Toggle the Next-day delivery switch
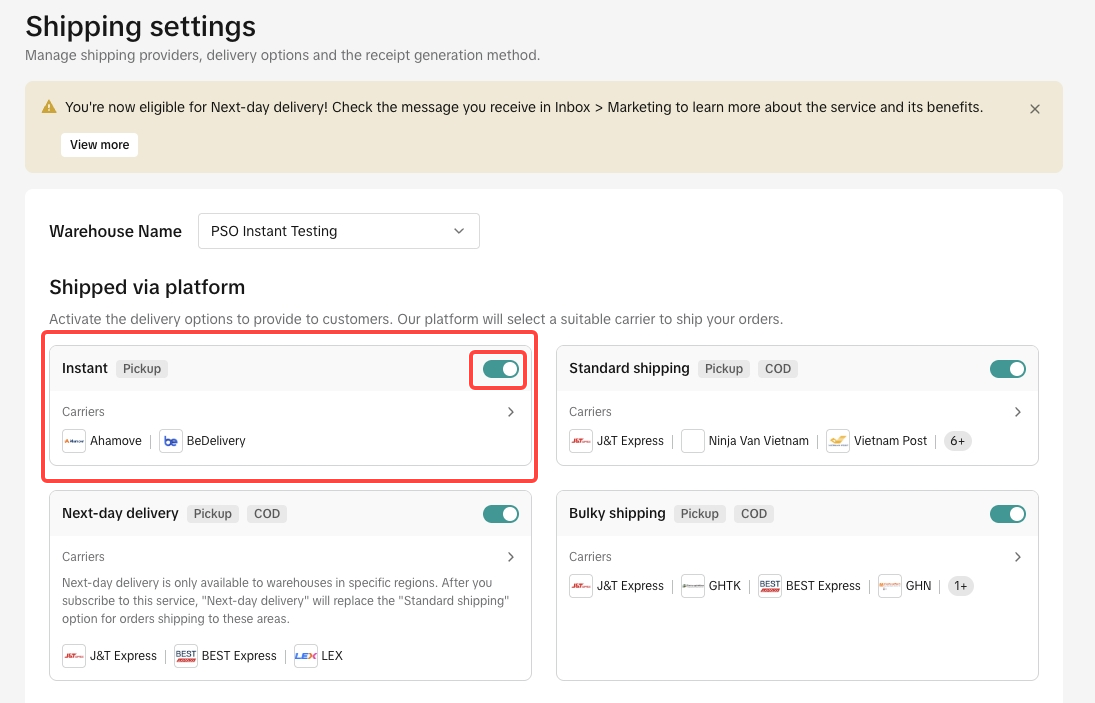The image size is (1095, 703). tap(501, 514)
